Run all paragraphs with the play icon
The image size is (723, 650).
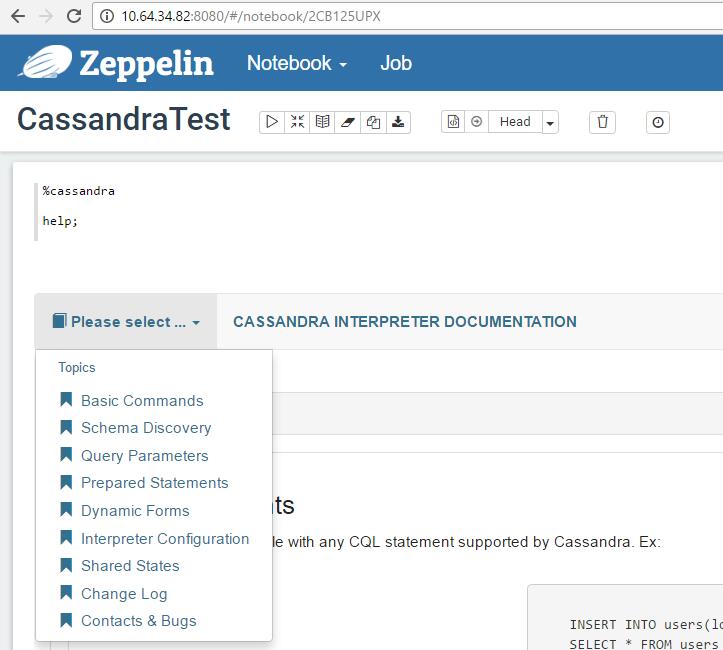[x=272, y=122]
